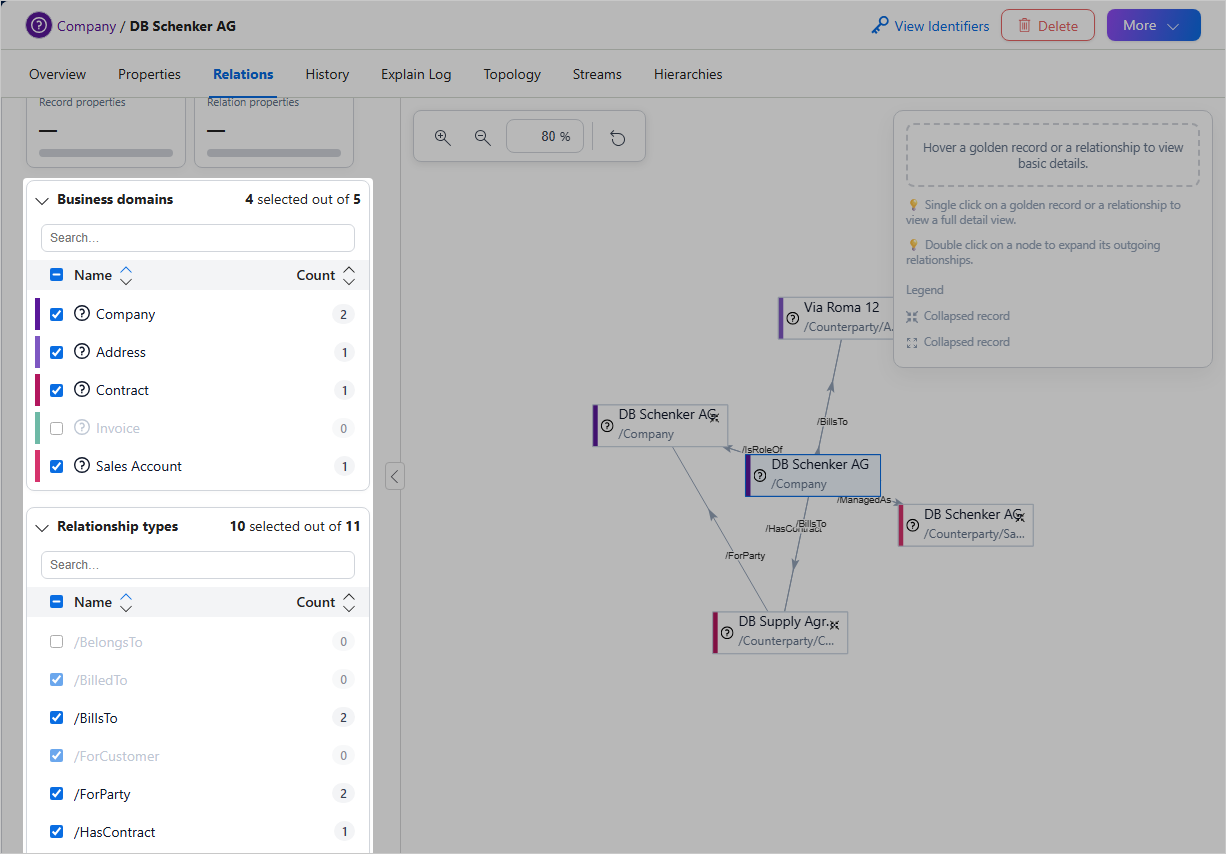1226x854 pixels.
Task: Click the /ManagedAs relationship label in the graph
Action: point(864,499)
